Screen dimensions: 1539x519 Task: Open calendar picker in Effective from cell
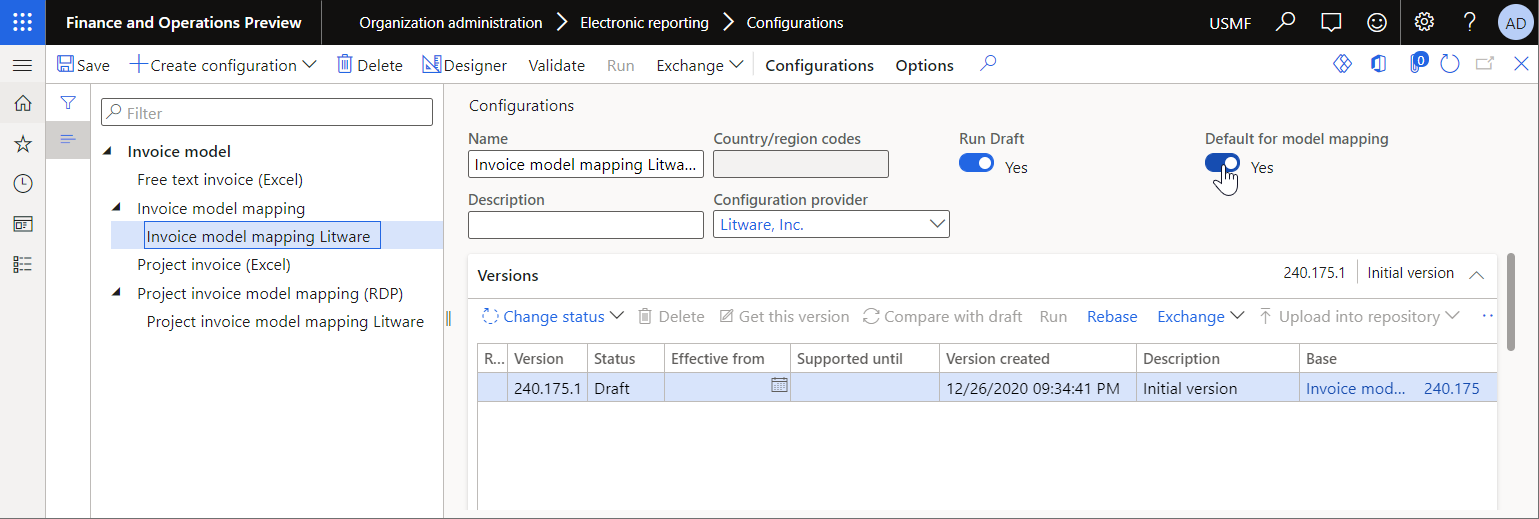pyautogui.click(x=780, y=385)
